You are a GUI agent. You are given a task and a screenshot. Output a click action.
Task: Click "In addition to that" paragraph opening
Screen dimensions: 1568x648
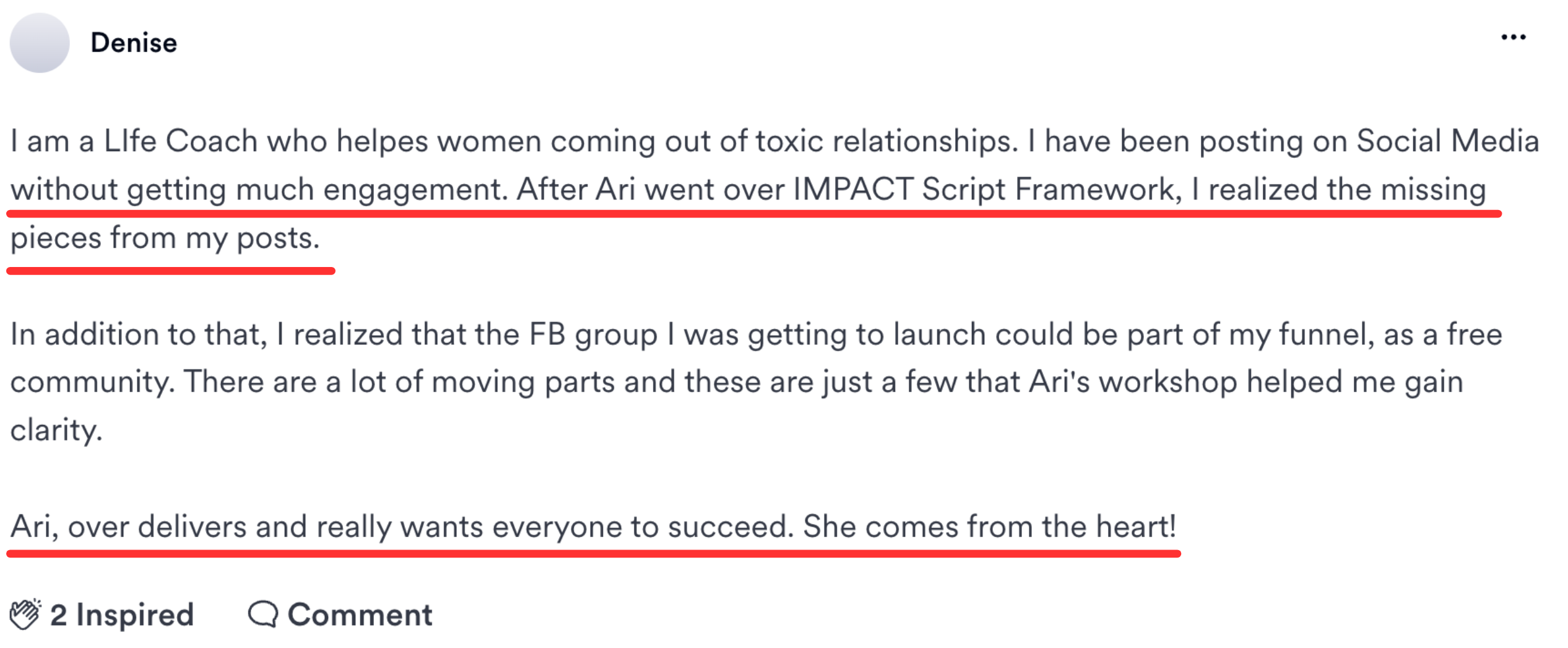139,335
